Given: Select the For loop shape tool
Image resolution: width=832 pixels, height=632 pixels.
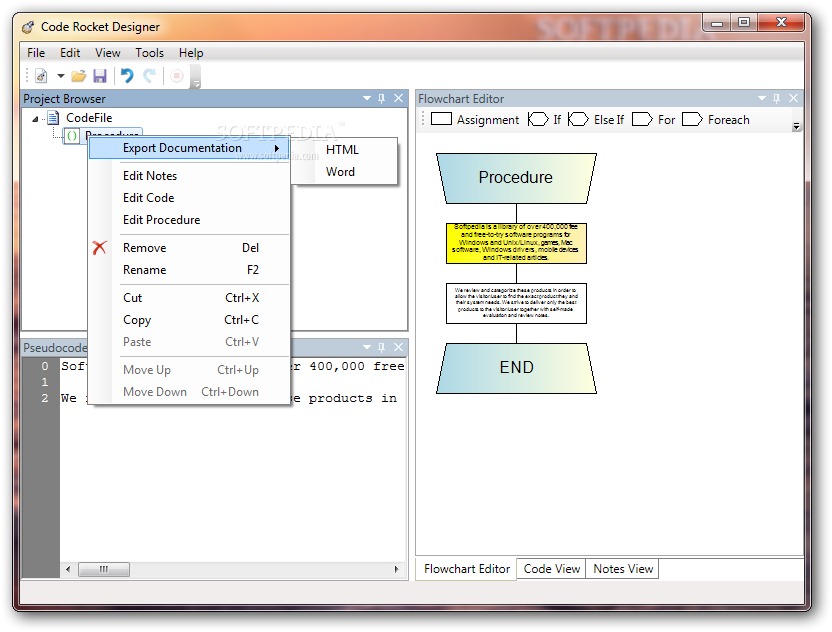Looking at the screenshot, I should (654, 120).
